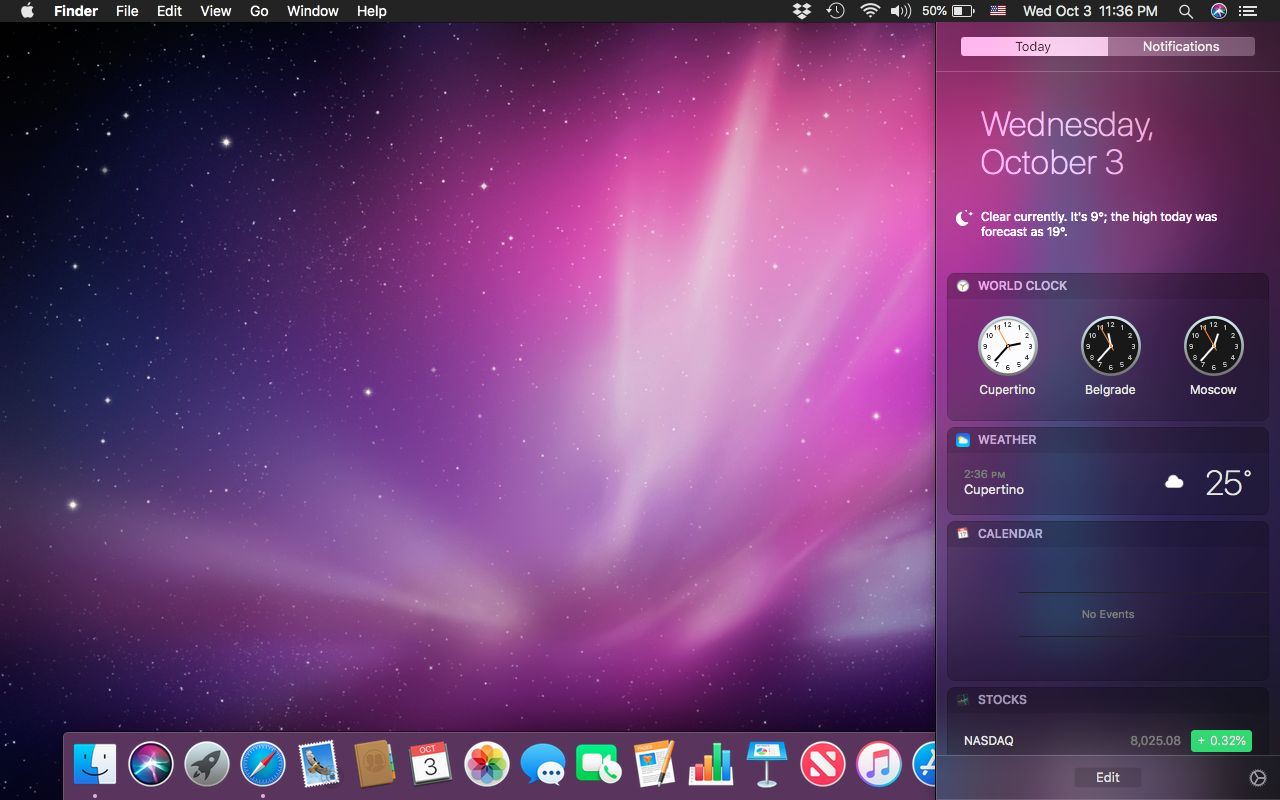
Task: Open Spotlight search magnifier
Action: click(x=1186, y=11)
